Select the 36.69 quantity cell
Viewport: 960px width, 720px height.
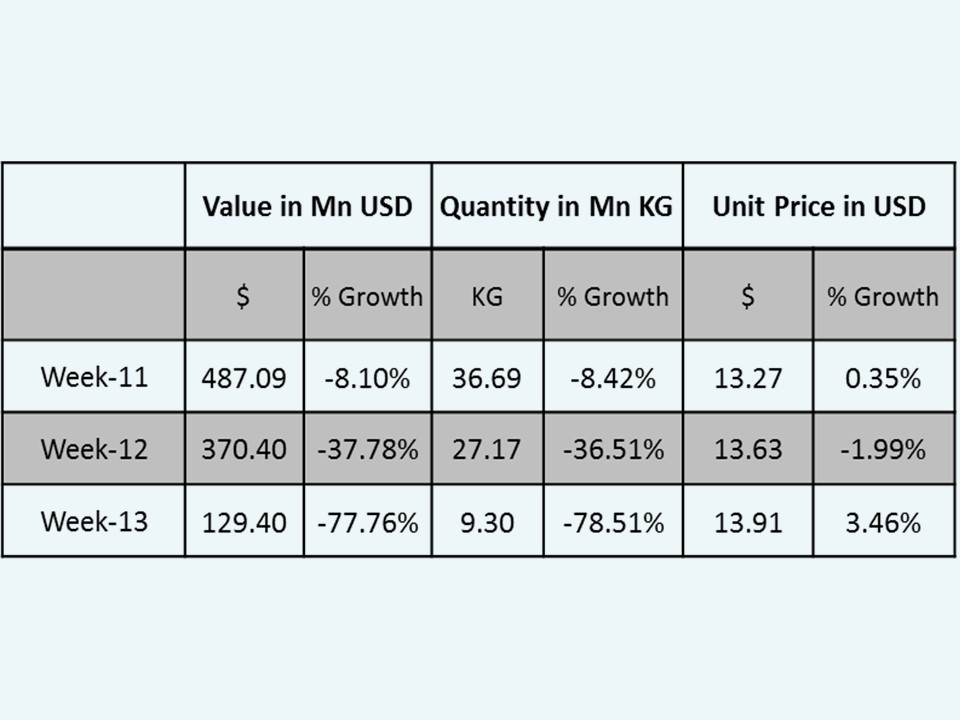(x=487, y=378)
